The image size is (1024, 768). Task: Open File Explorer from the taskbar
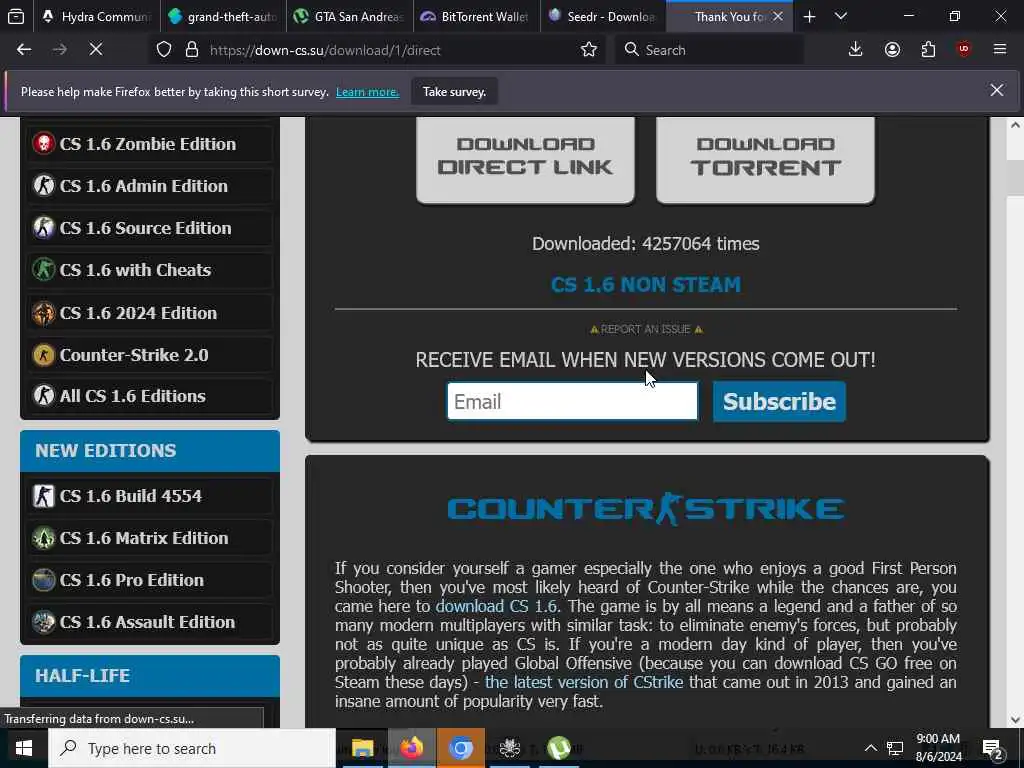point(362,748)
